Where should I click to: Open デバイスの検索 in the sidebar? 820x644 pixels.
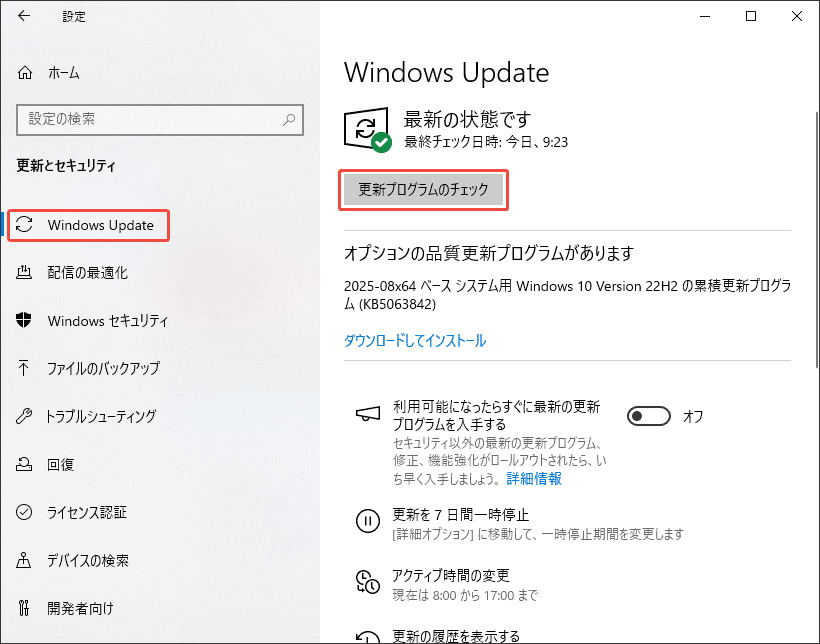click(x=88, y=561)
